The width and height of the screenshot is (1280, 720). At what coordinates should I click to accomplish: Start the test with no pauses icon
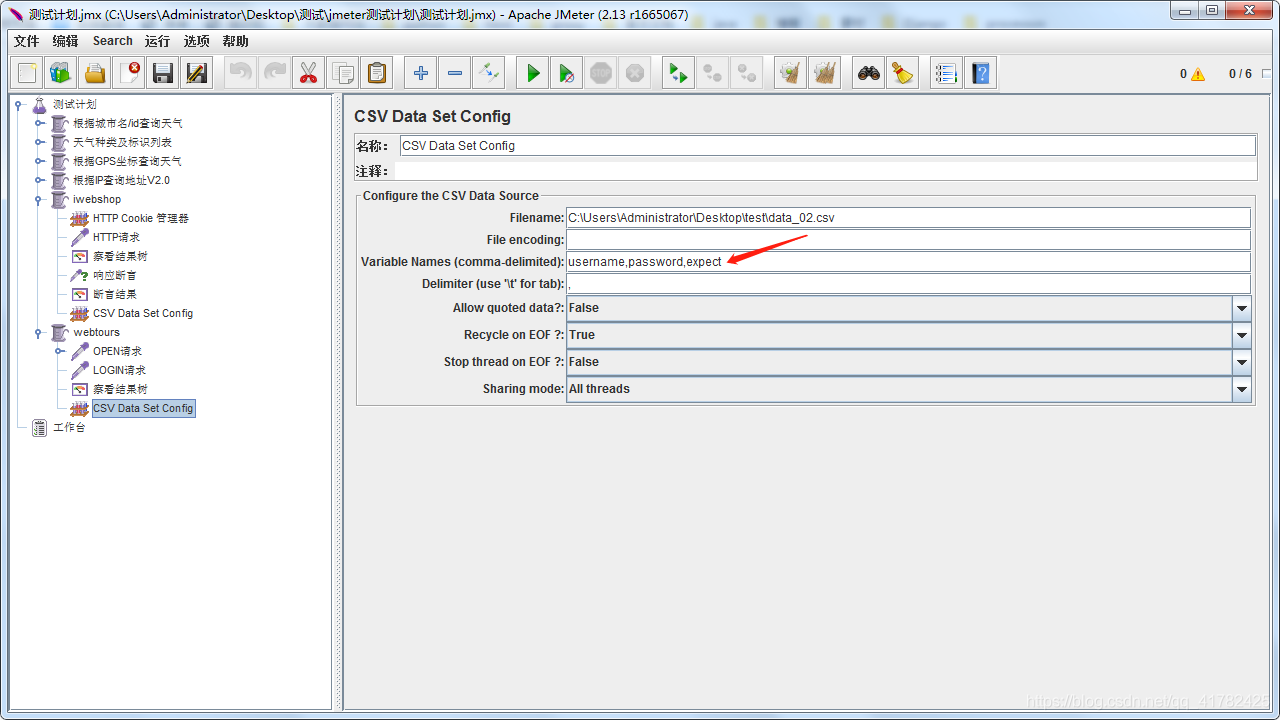coord(567,73)
